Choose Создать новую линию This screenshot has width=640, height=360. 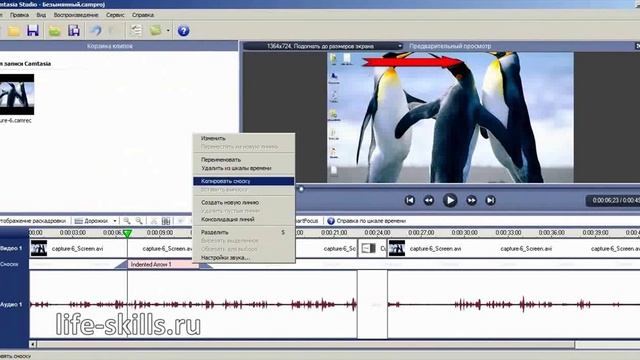click(244, 202)
